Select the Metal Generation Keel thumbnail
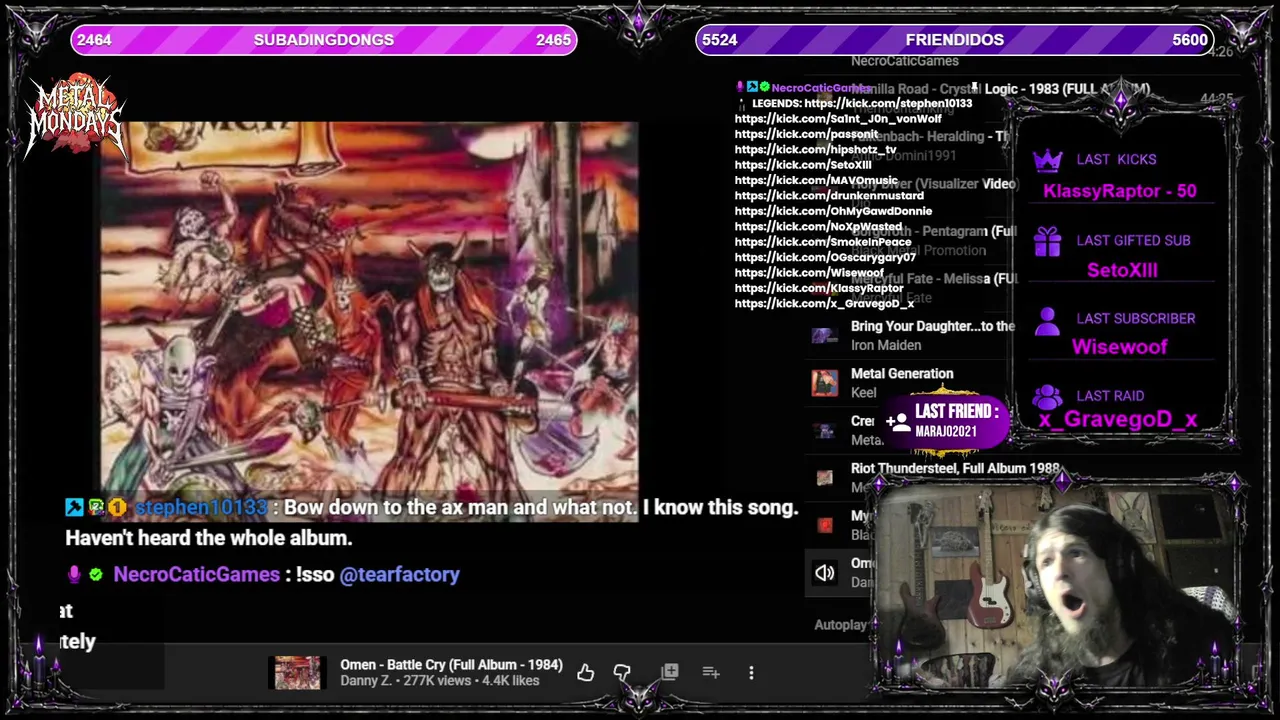1280x720 pixels. (x=825, y=383)
